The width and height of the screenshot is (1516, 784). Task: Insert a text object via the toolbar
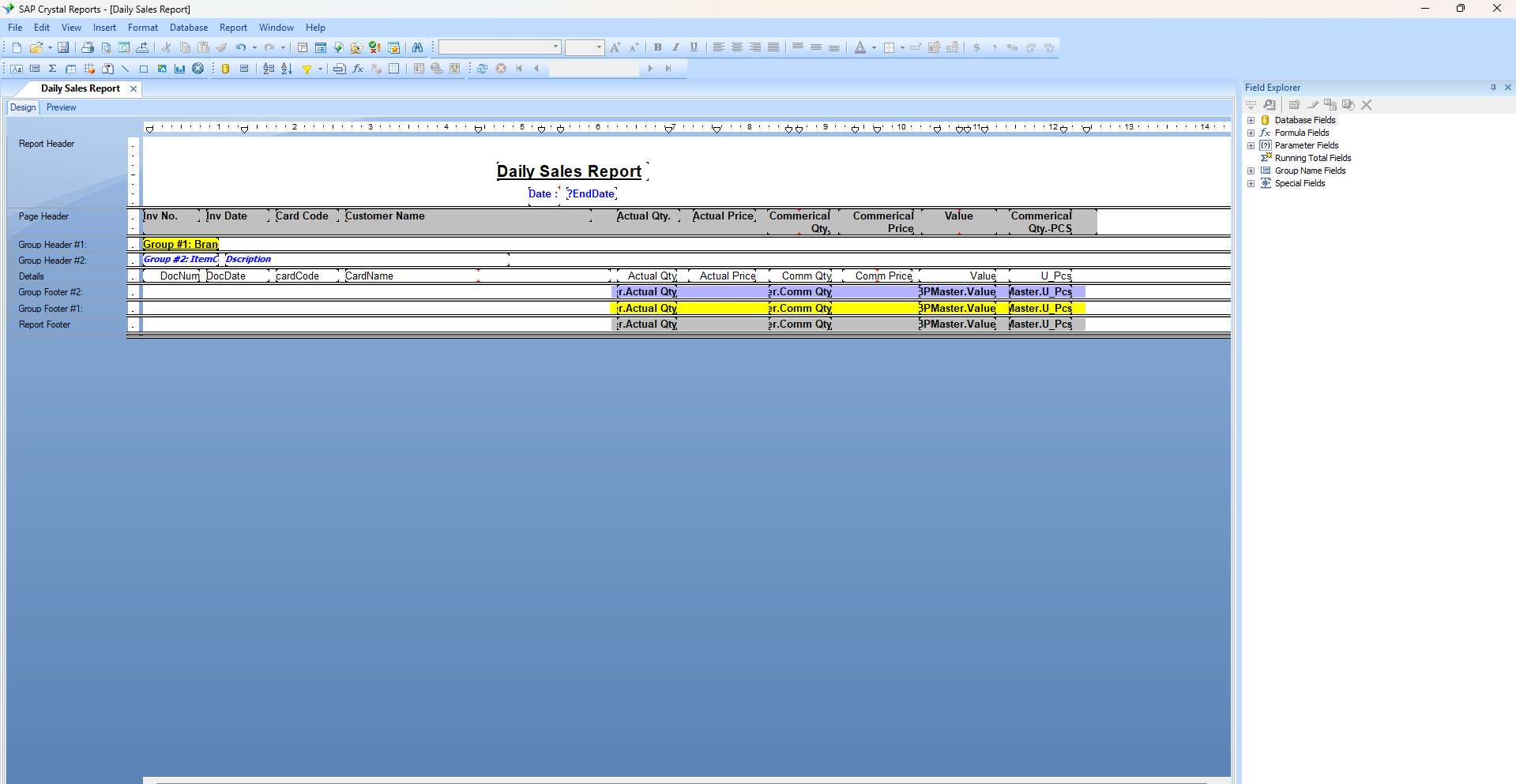point(17,69)
